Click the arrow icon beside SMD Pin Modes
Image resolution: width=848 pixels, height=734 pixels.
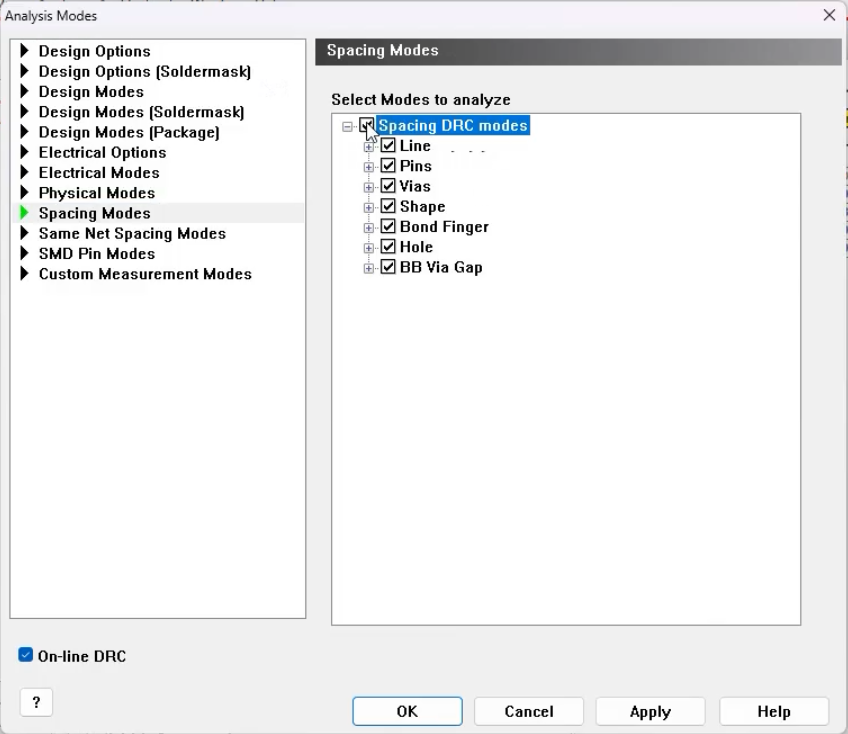coord(24,253)
